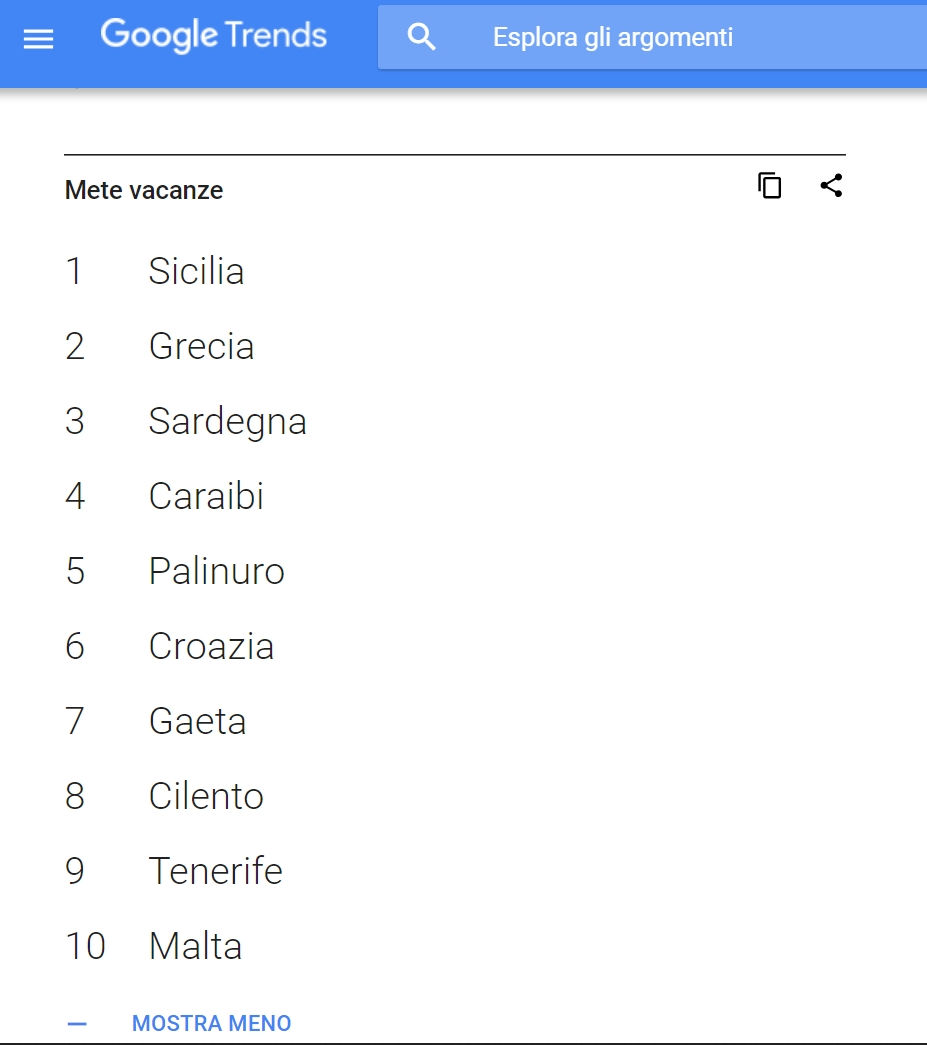Click the search magnifier icon
This screenshot has height=1045, width=927.
(x=421, y=37)
